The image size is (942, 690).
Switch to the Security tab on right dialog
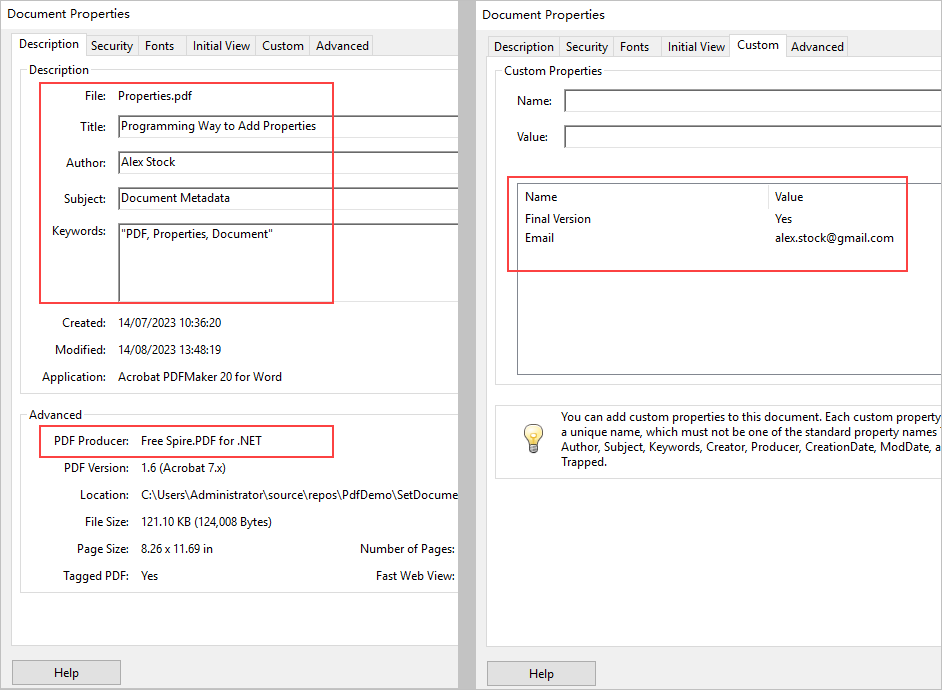[585, 46]
